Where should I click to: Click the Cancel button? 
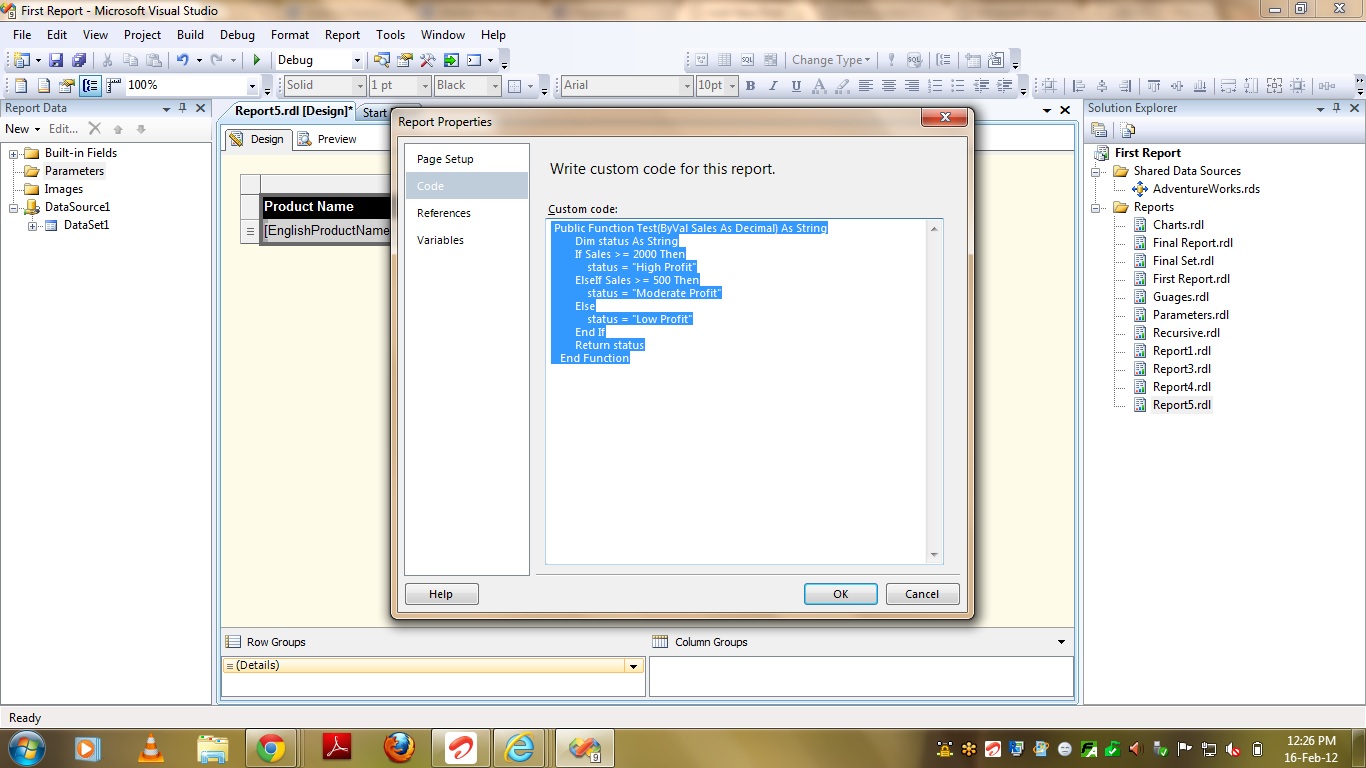922,594
